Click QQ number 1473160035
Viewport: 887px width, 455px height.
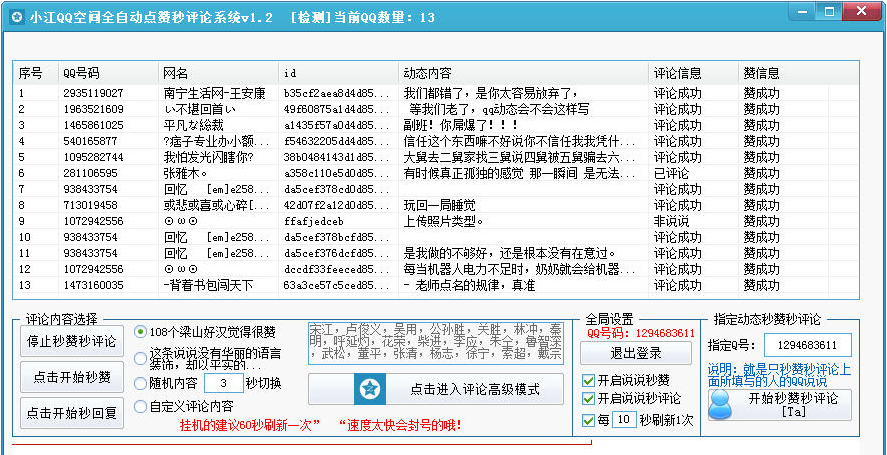coord(93,285)
